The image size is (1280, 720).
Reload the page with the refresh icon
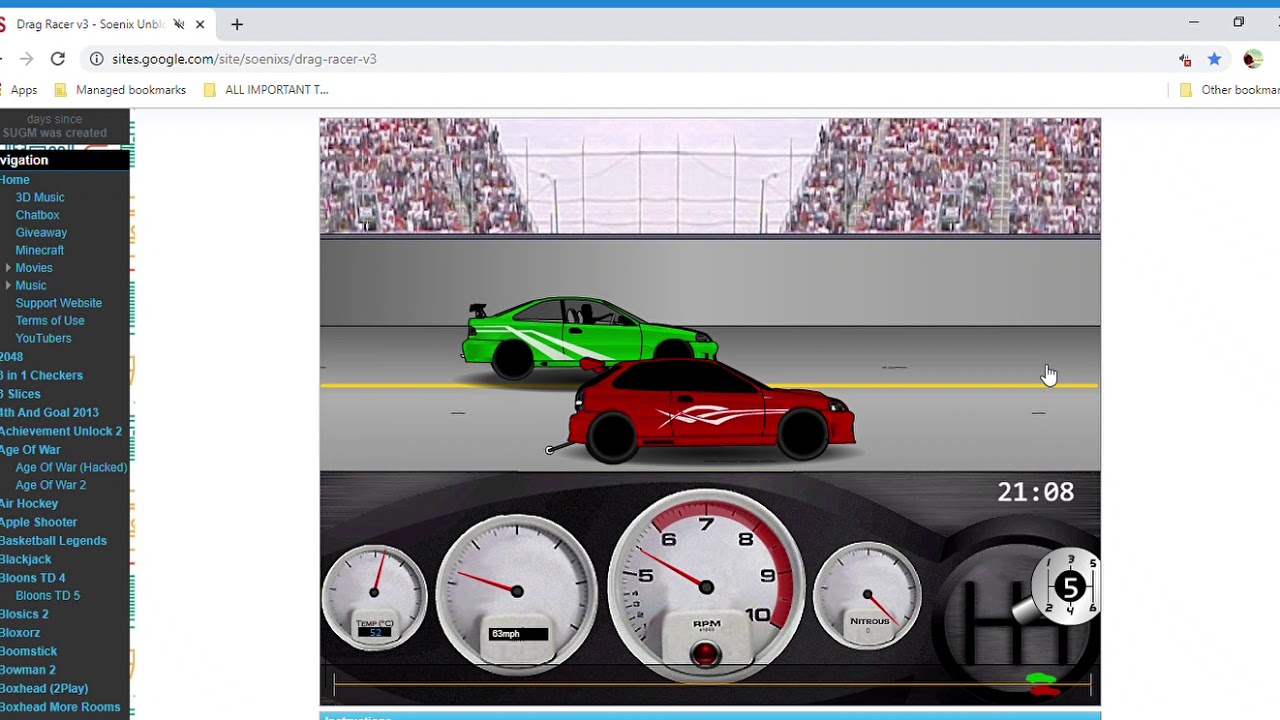click(58, 59)
